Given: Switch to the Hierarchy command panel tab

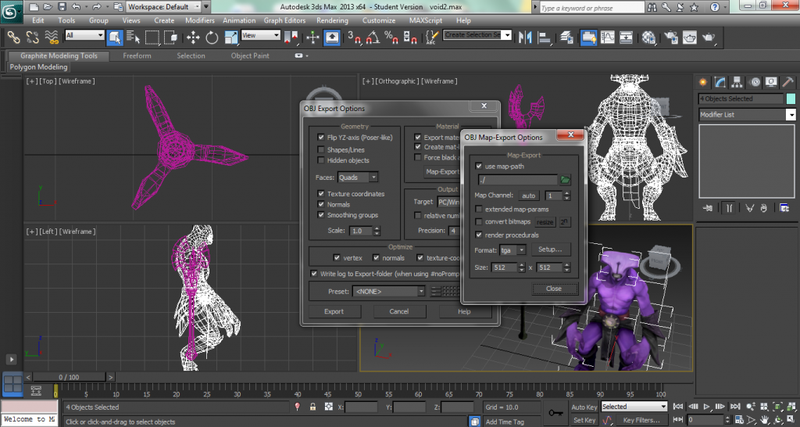Looking at the screenshot, I should [736, 82].
